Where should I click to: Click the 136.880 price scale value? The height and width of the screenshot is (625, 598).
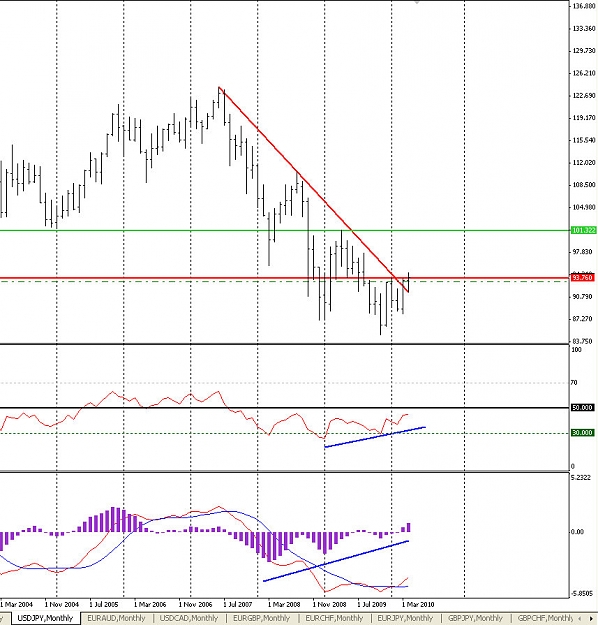coord(584,6)
